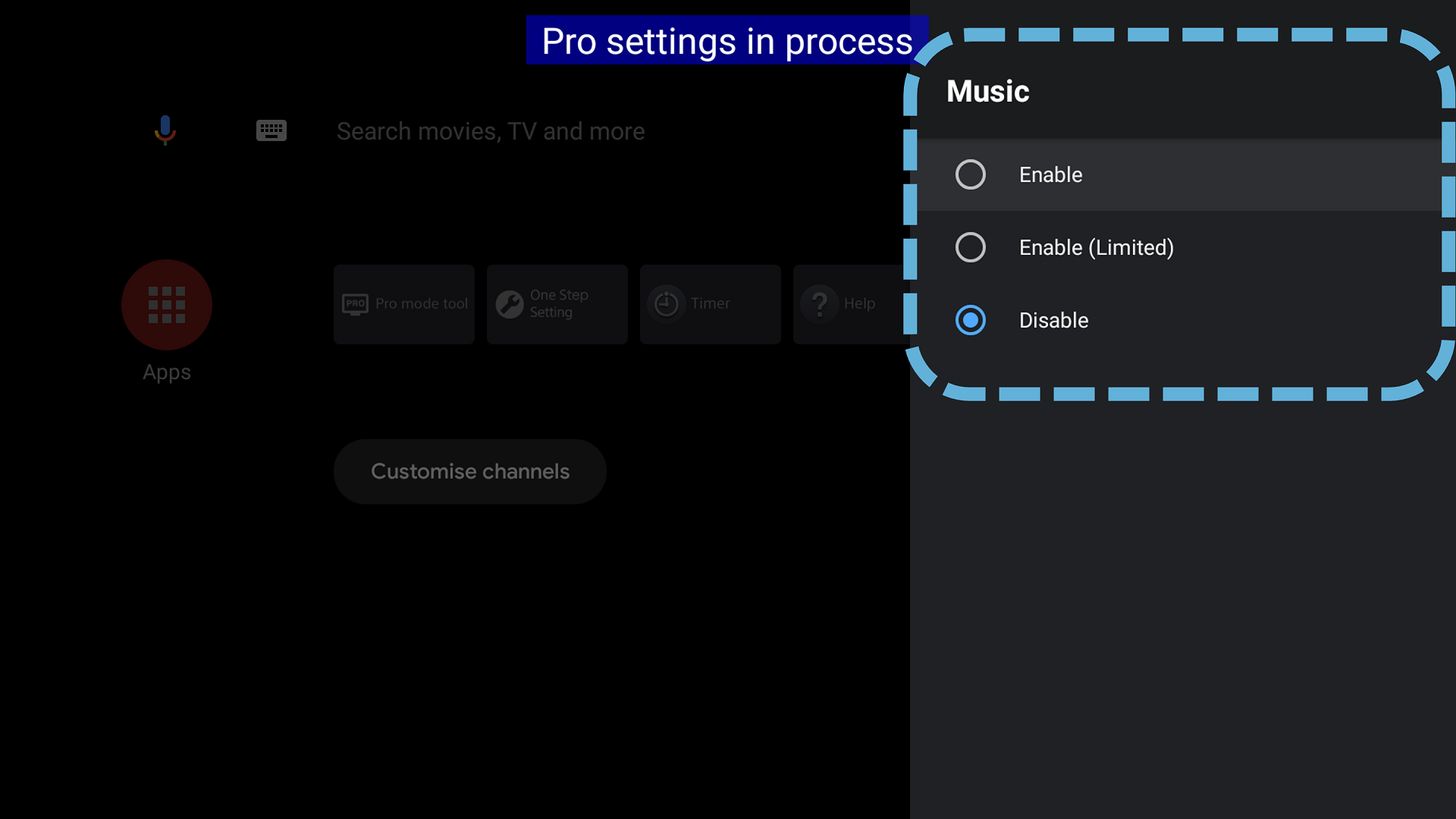1456x819 pixels.
Task: Click the Timer tile label
Action: (710, 303)
